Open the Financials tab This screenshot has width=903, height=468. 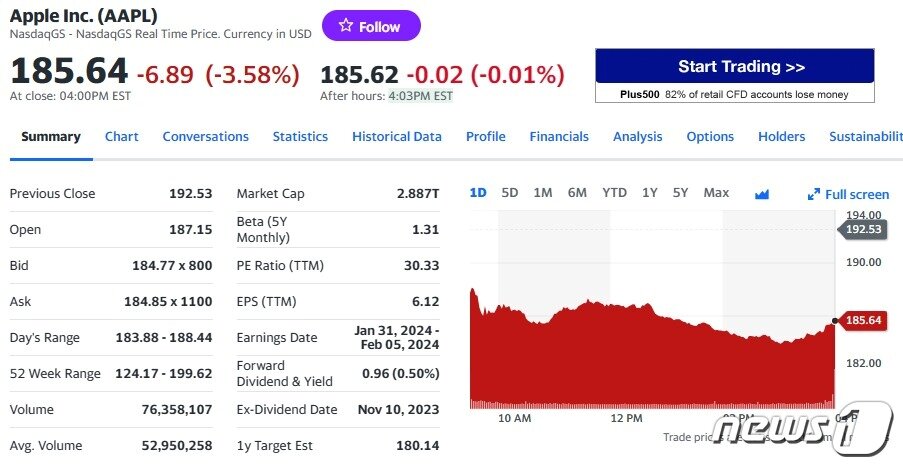pos(559,137)
